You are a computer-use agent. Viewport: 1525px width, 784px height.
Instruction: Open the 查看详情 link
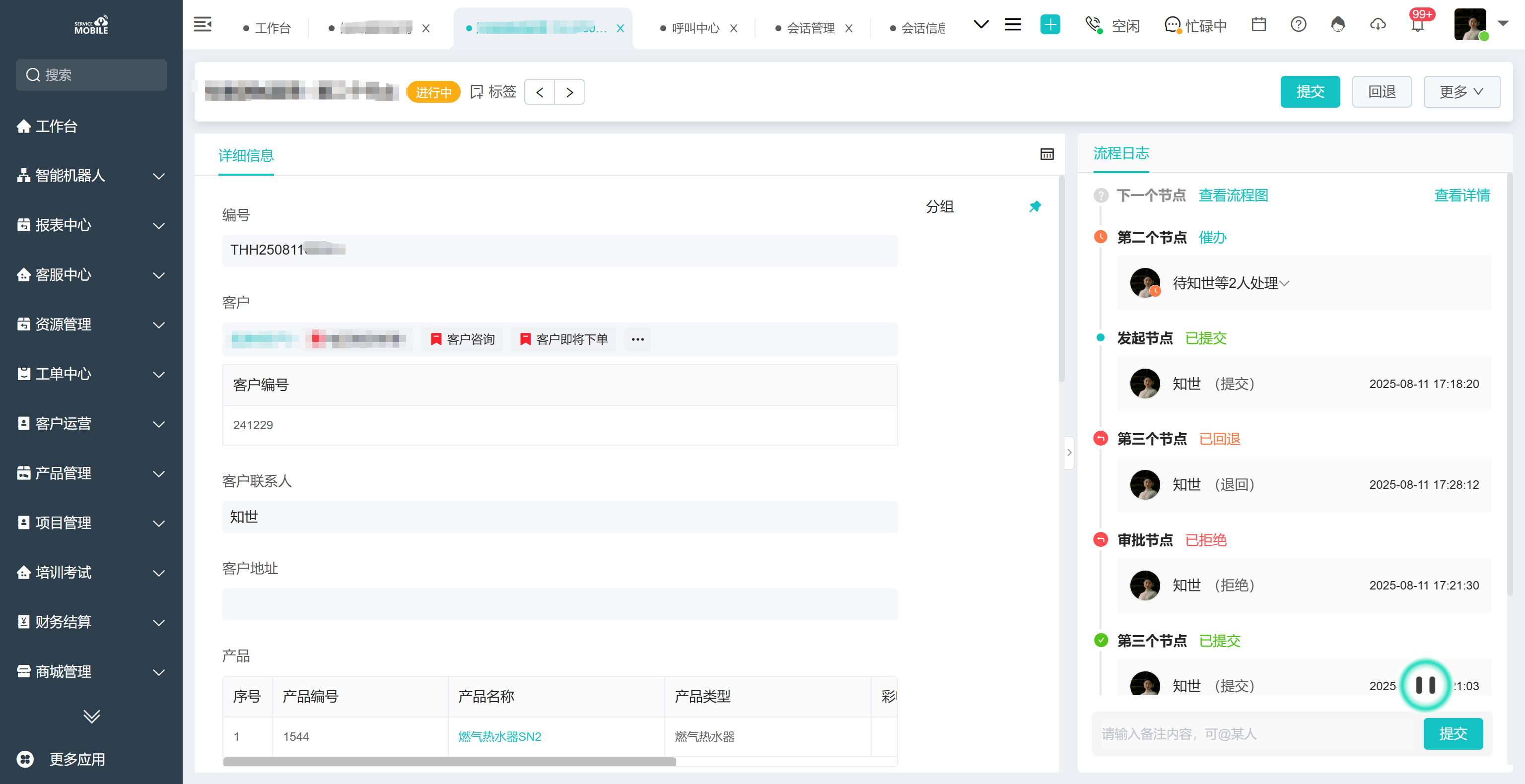point(1461,196)
